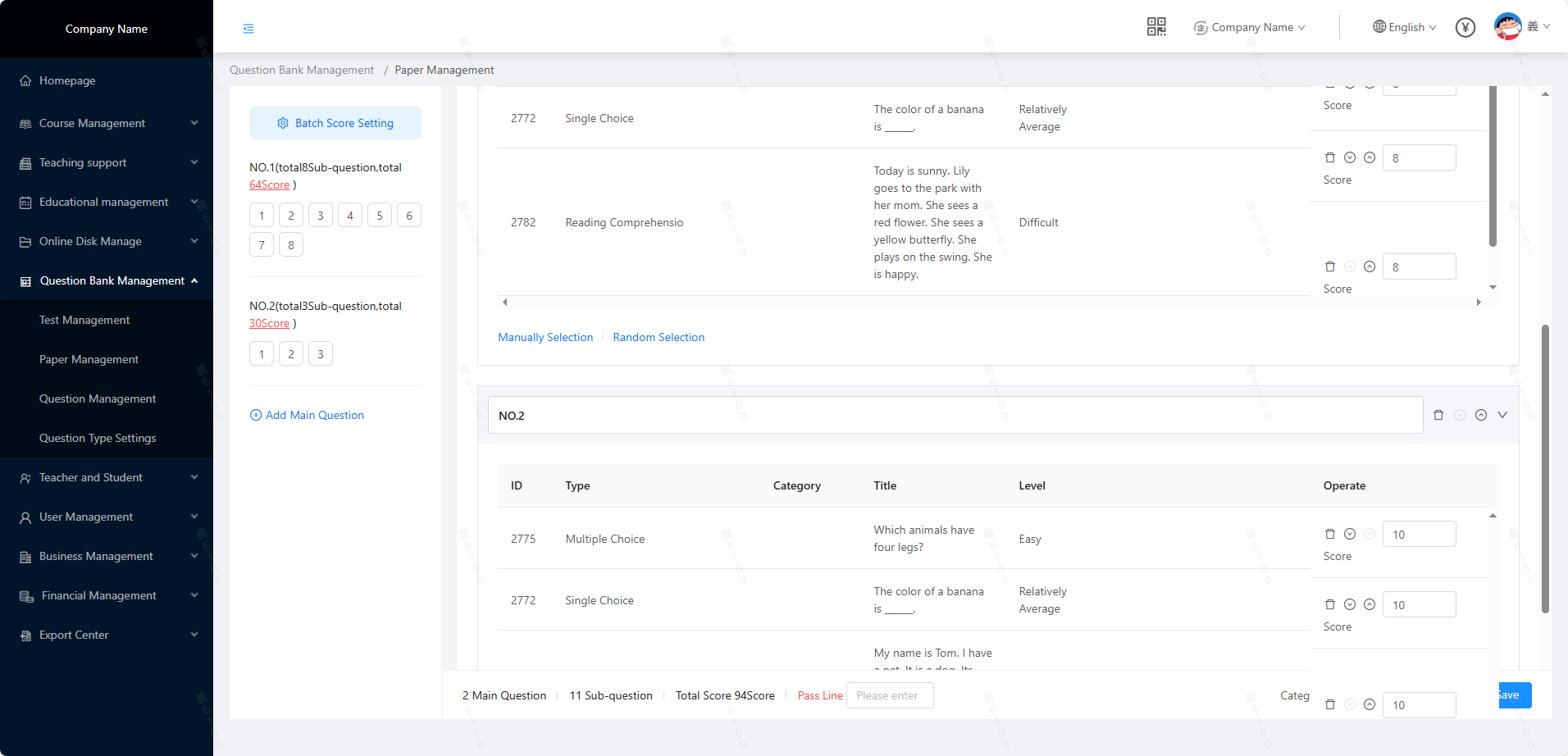Open the English language dropdown
The image size is (1568, 756).
point(1405,27)
